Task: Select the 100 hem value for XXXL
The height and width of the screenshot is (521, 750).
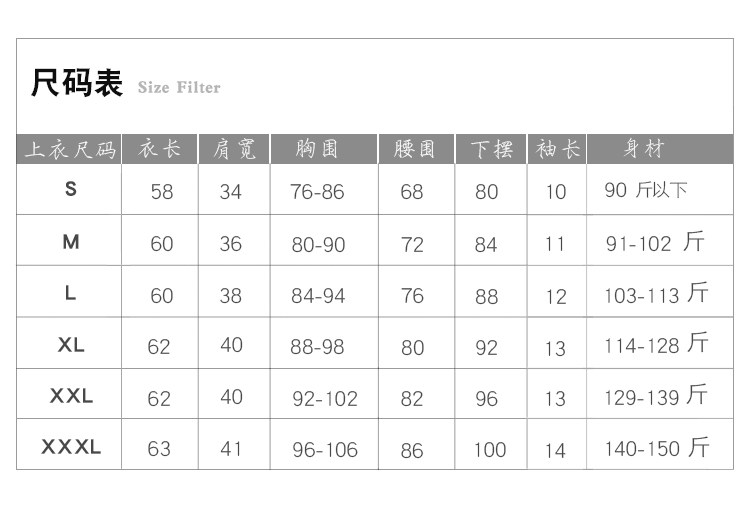Action: click(489, 450)
